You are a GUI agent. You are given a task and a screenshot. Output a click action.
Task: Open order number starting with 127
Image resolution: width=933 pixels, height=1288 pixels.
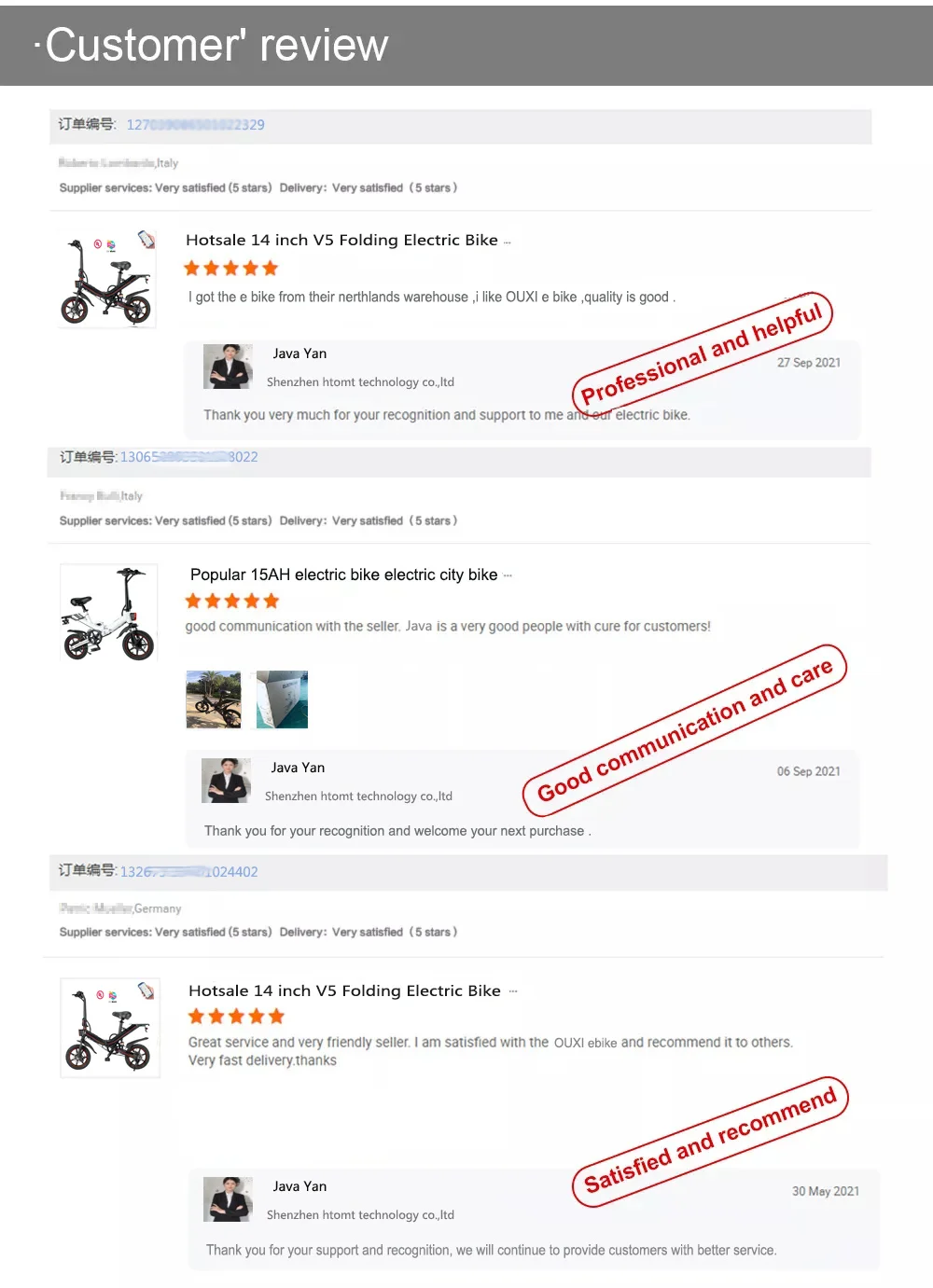point(195,124)
